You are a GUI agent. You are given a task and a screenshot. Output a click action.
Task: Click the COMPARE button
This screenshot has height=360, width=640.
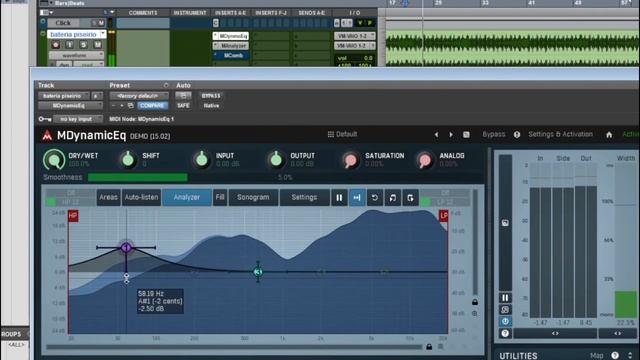[152, 106]
